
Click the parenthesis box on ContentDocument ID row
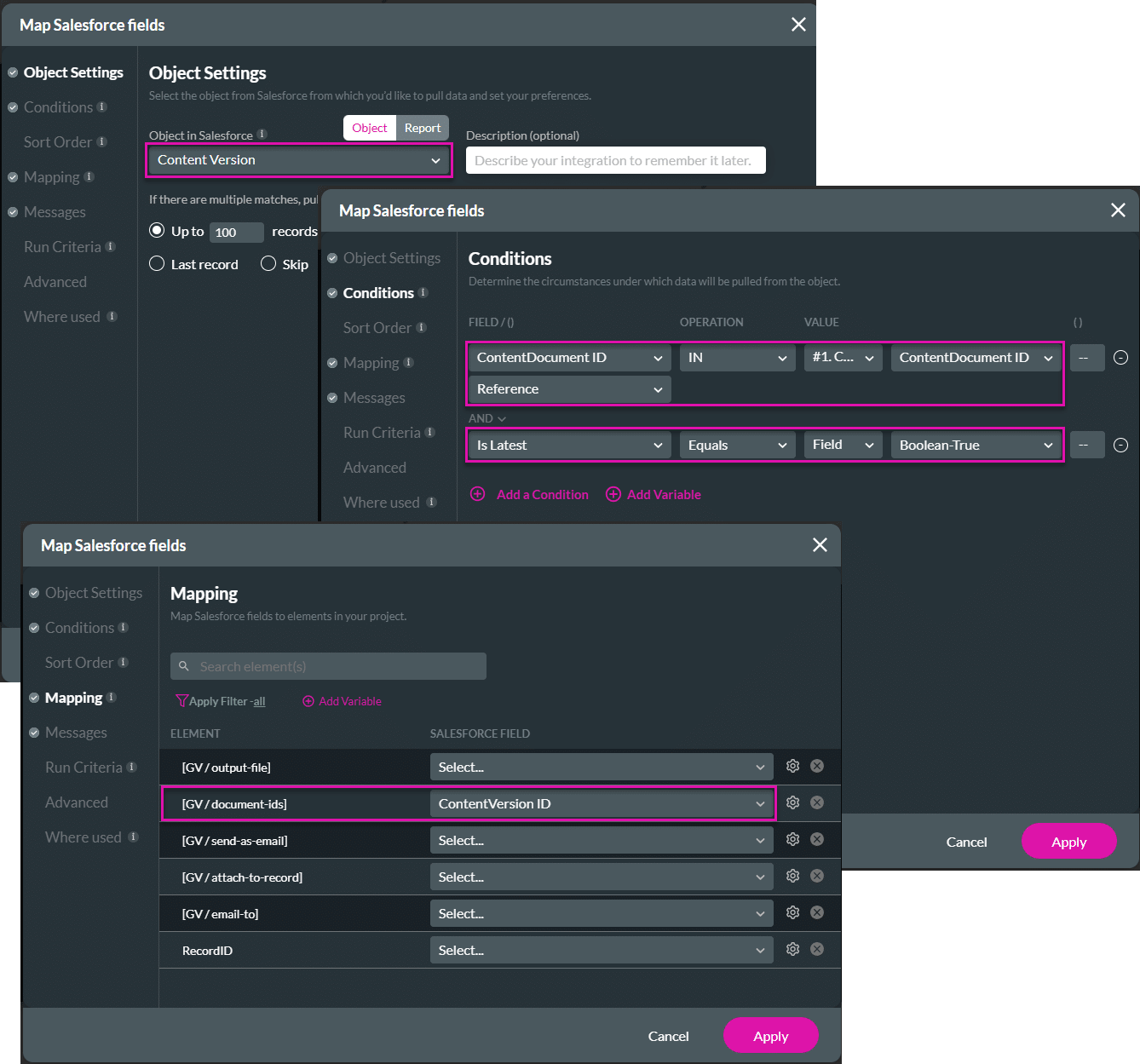click(x=1087, y=358)
